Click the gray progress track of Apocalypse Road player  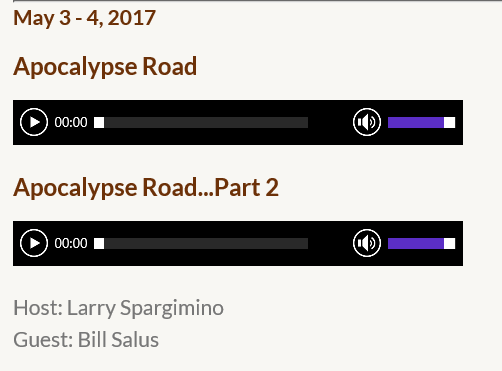click(x=206, y=122)
